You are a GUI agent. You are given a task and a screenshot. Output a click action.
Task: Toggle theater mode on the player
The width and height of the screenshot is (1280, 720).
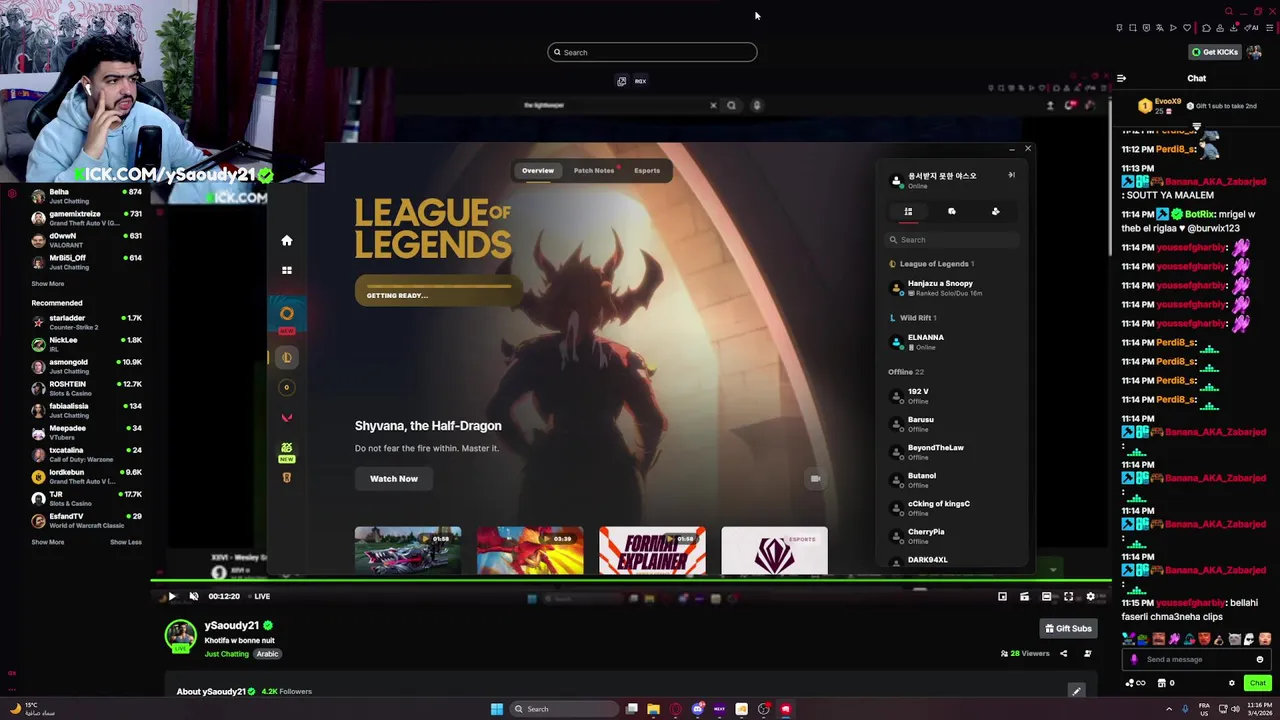coord(1046,597)
